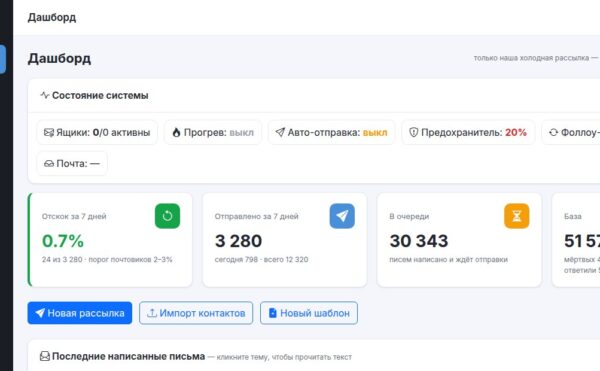This screenshot has height=371, width=600.
Task: Click the 3 280 sent count value
Action: click(238, 241)
